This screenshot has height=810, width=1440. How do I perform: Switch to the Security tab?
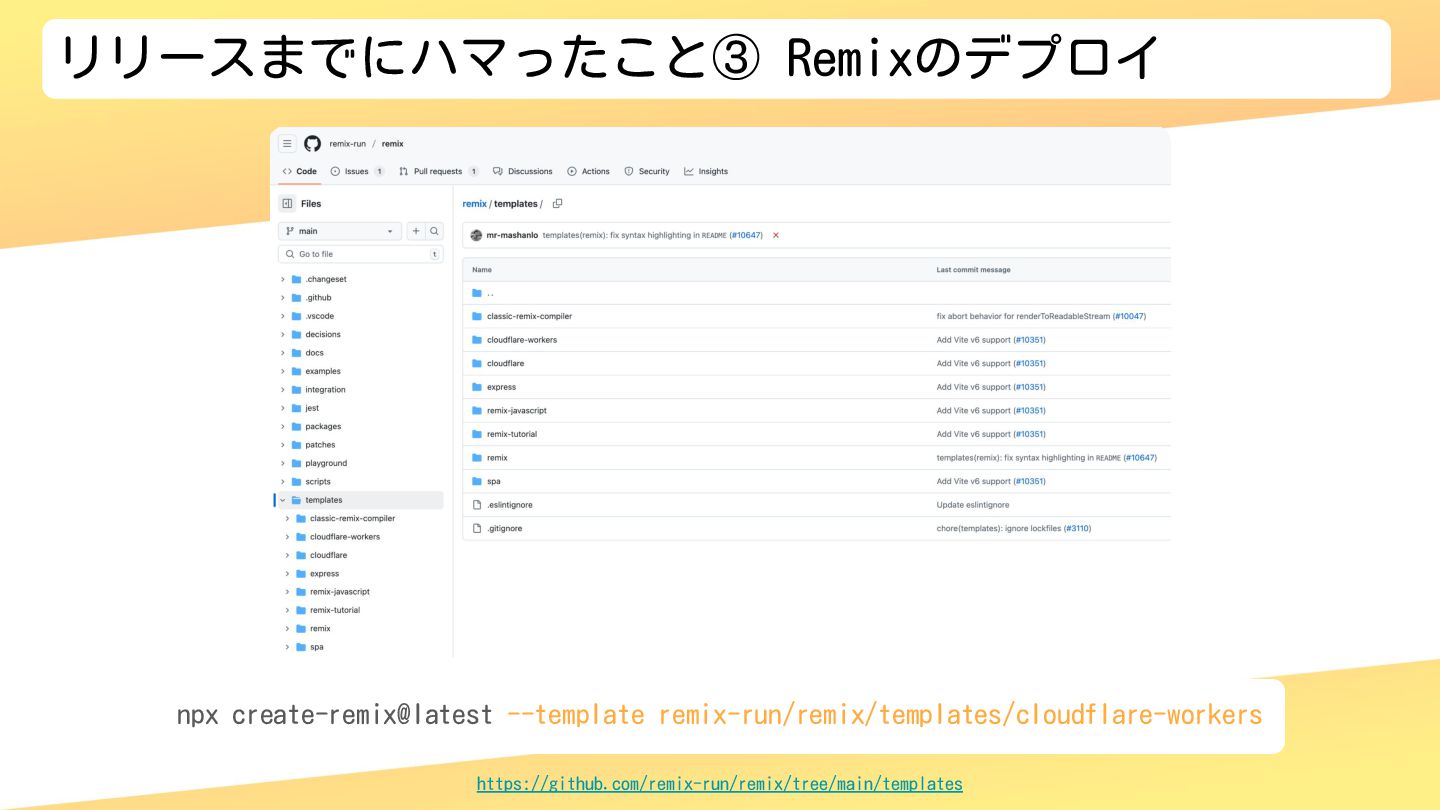[x=647, y=171]
